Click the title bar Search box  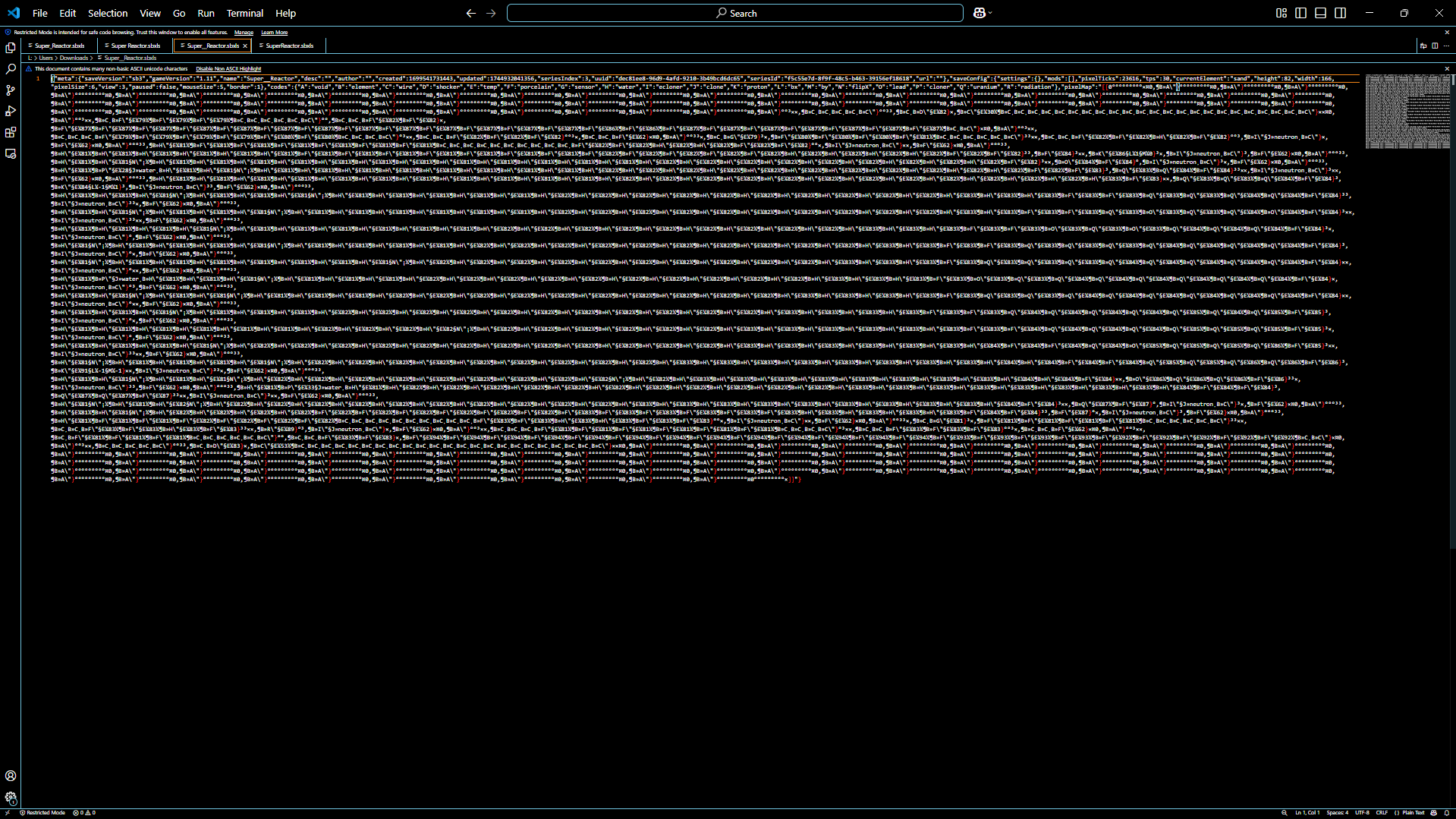coord(735,13)
